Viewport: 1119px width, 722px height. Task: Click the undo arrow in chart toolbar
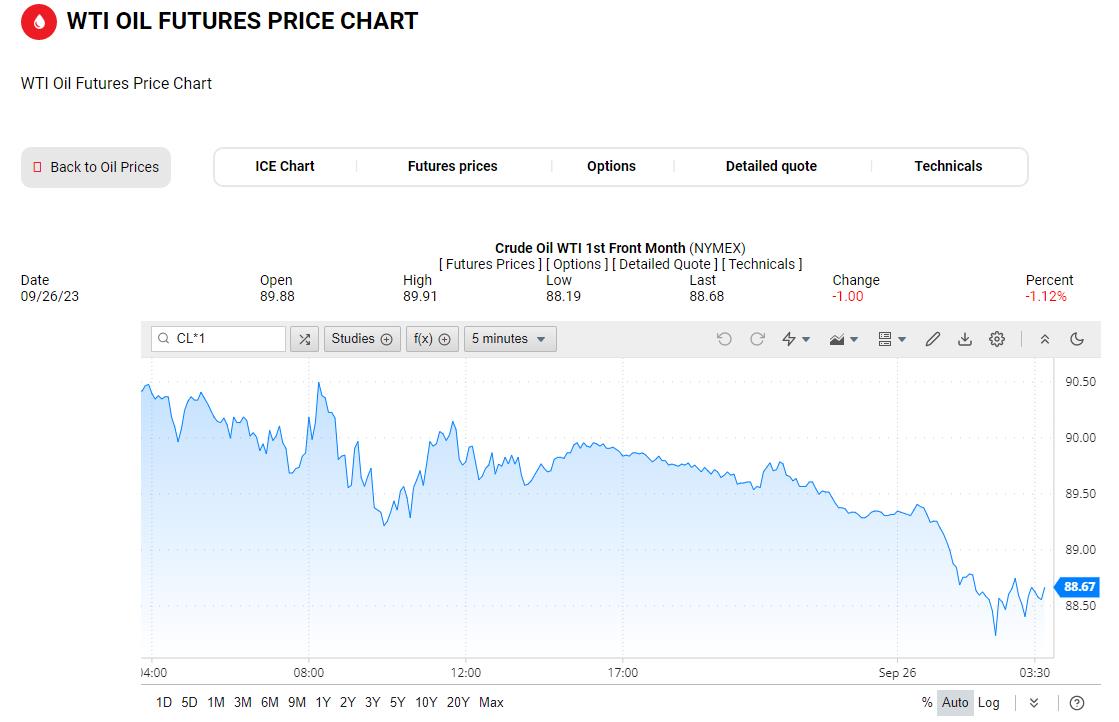coord(724,339)
